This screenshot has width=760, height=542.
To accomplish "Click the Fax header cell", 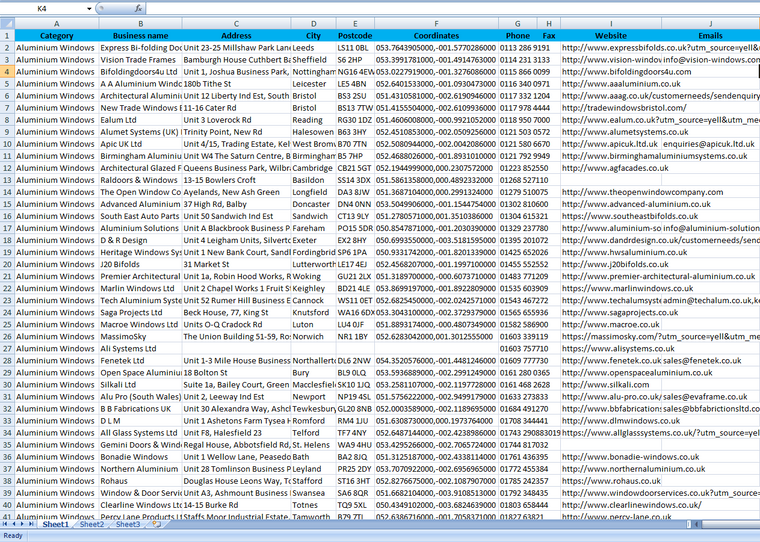I will click(549, 35).
